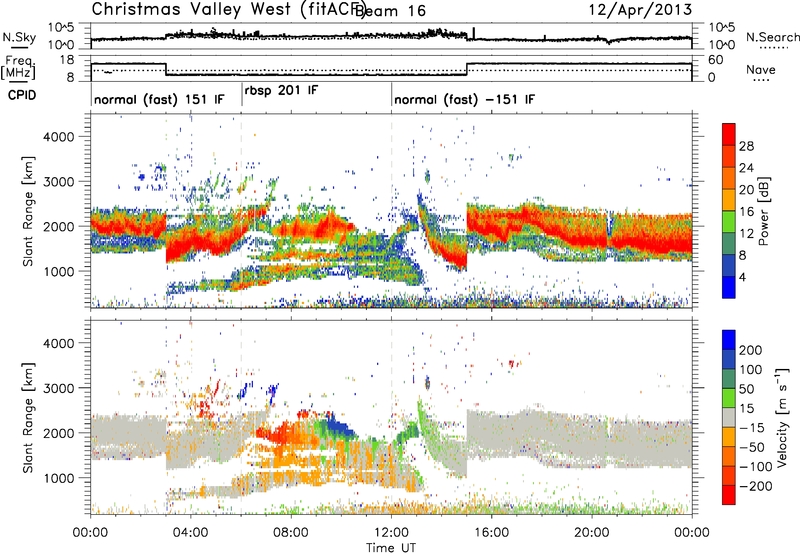The width and height of the screenshot is (800, 554).
Task: Click the '20:00' time axis label
Action: pyautogui.click(x=592, y=533)
